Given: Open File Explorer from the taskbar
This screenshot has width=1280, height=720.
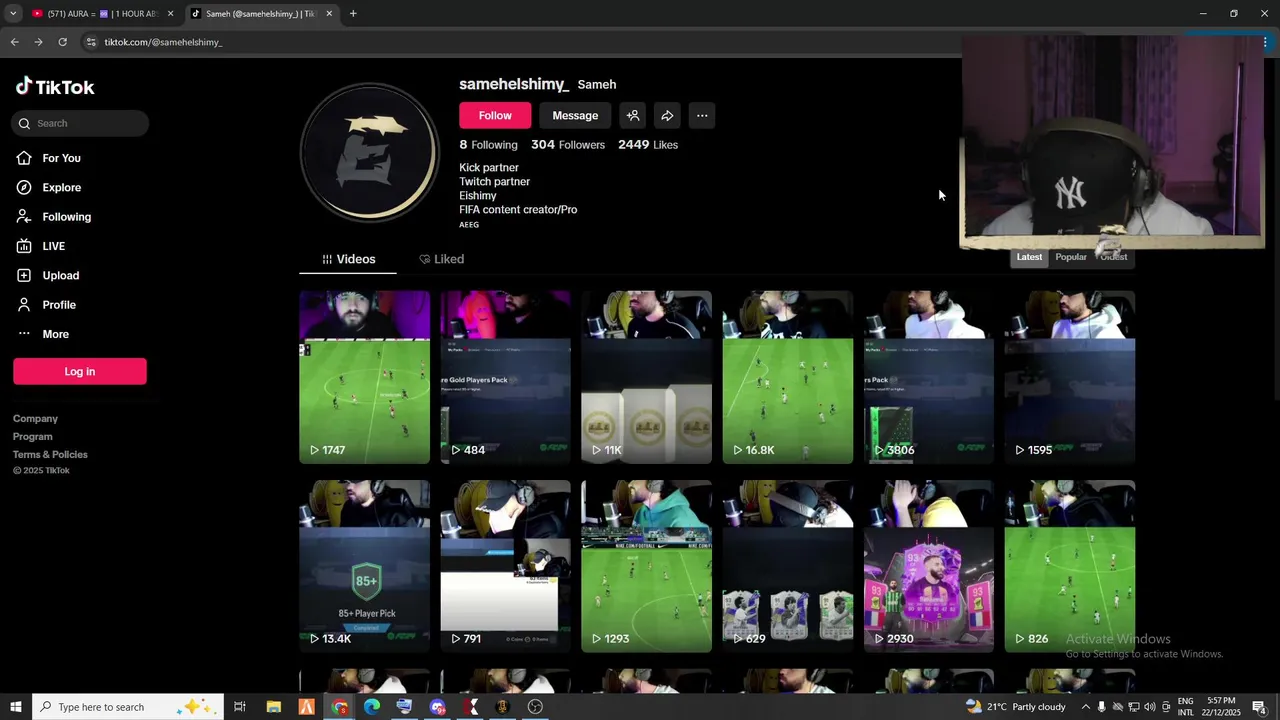Looking at the screenshot, I should coord(273,707).
